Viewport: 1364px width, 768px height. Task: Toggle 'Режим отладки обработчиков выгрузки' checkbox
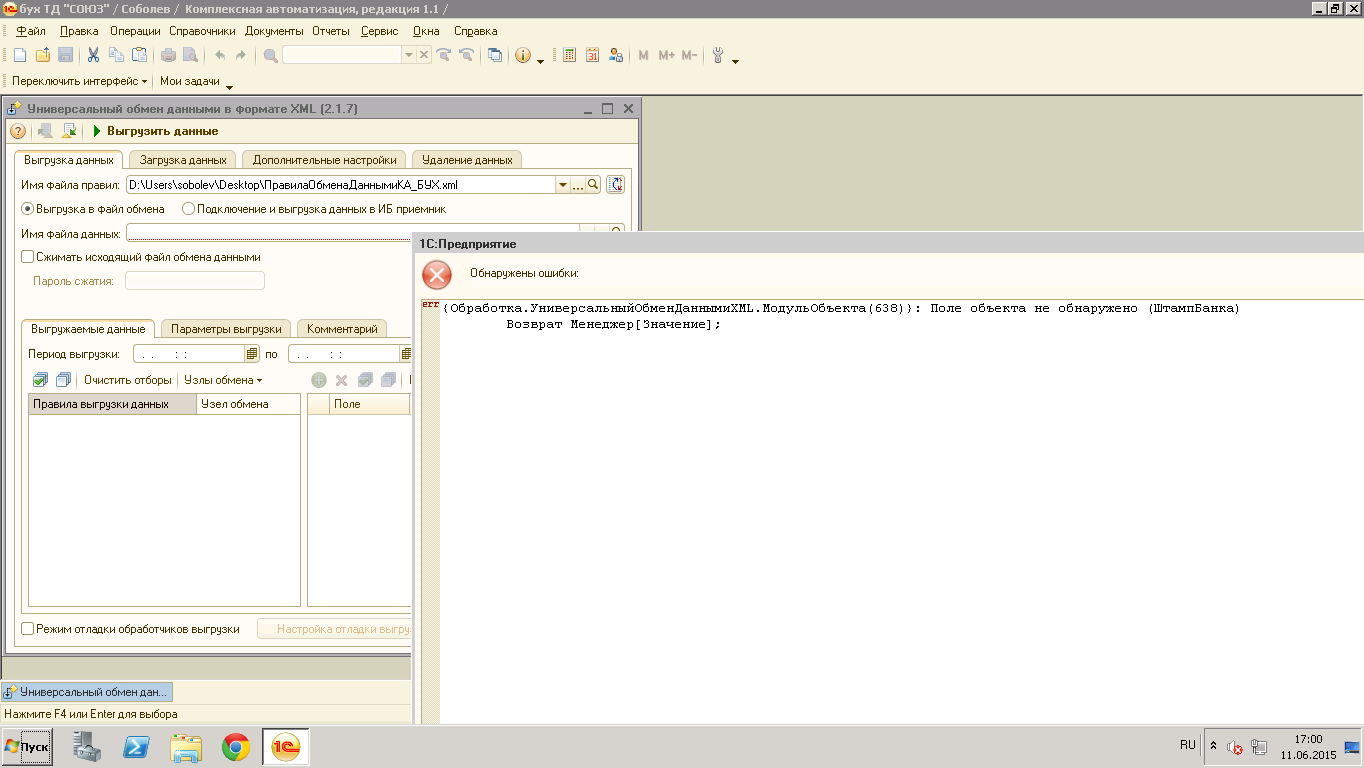(28, 629)
